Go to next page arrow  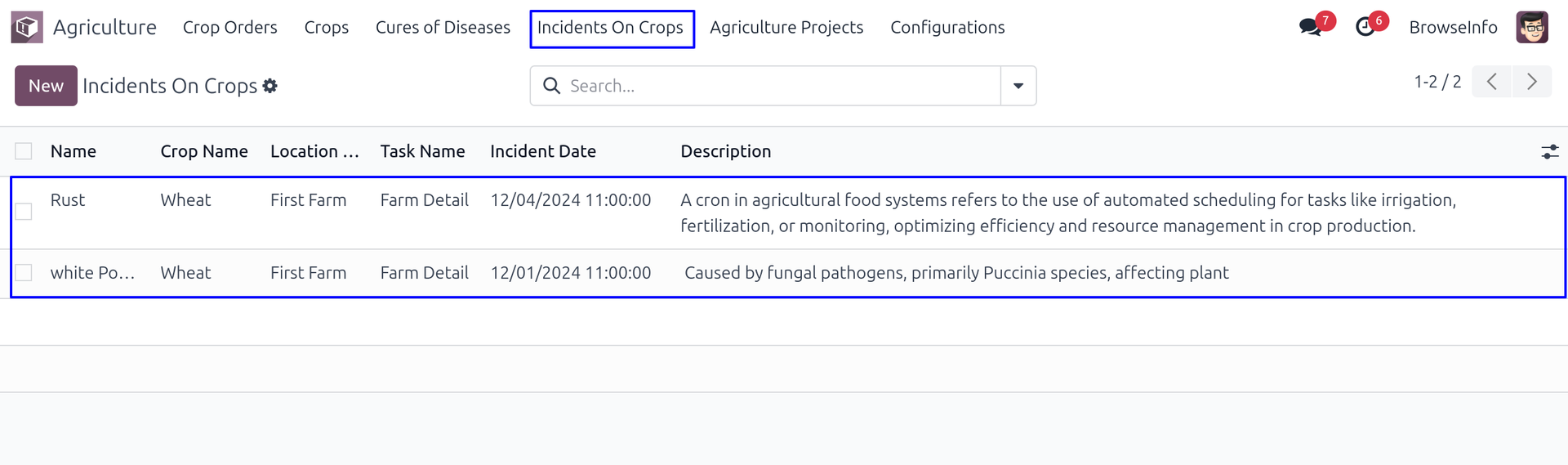point(1531,82)
